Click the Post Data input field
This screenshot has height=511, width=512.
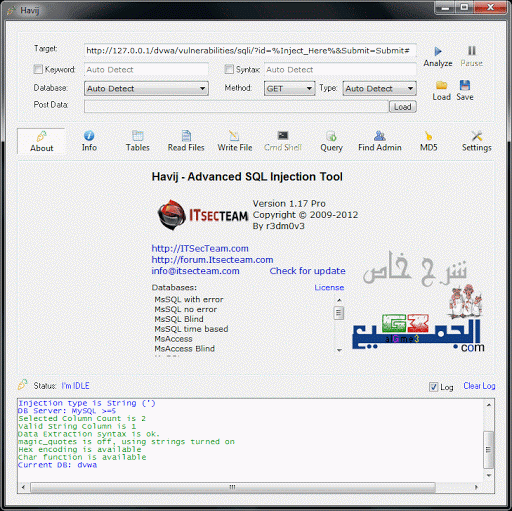coord(236,107)
